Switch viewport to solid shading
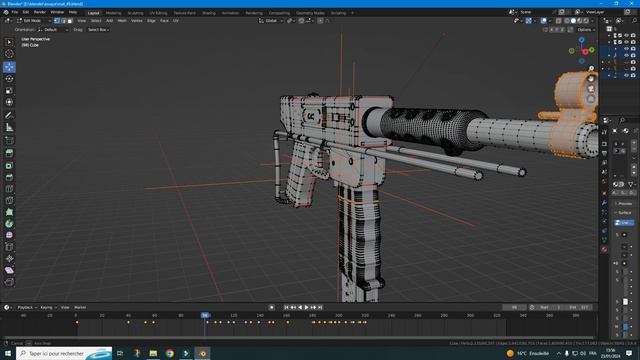This screenshot has width=640, height=360. point(573,20)
